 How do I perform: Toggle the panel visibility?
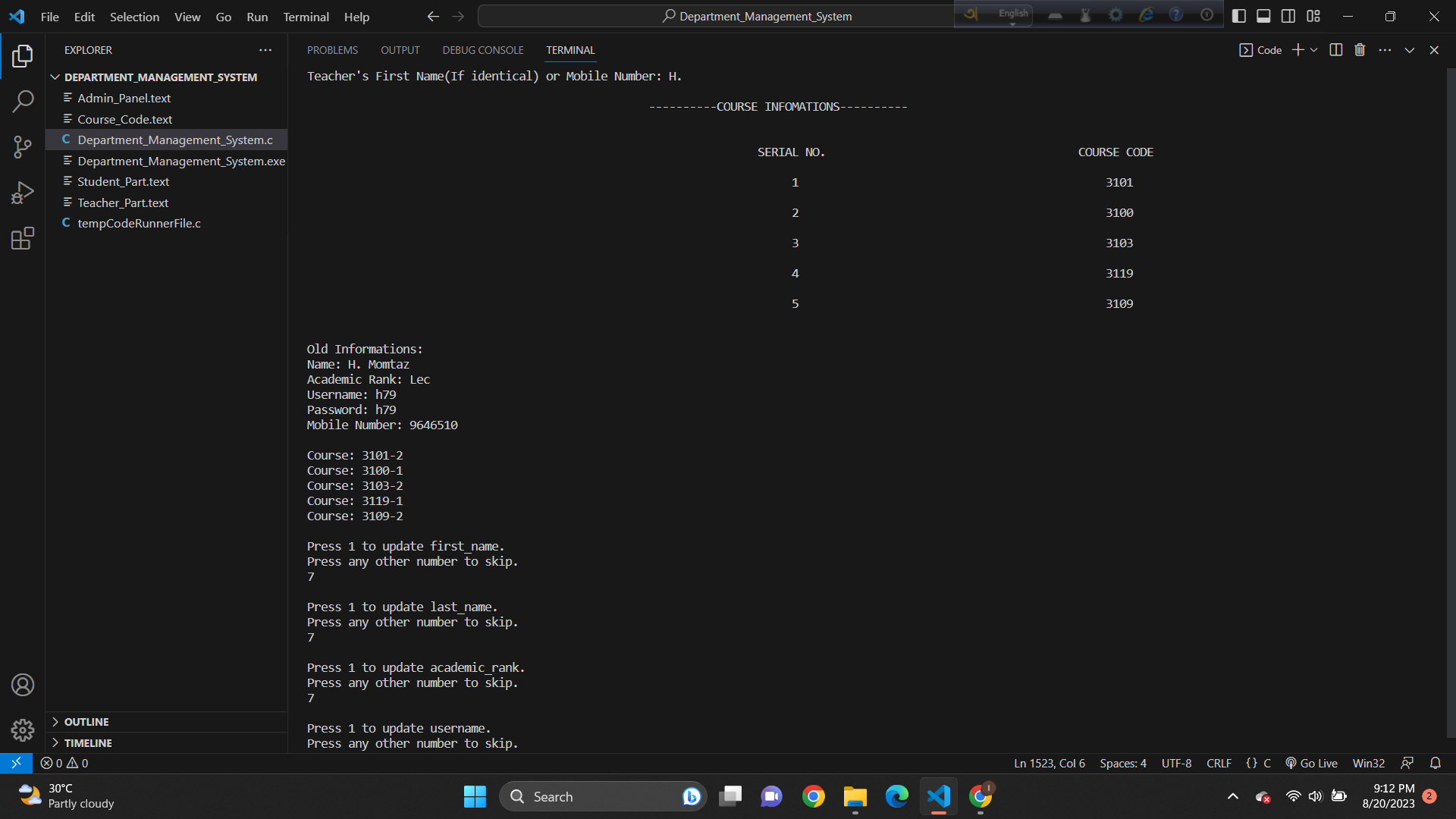(1263, 15)
